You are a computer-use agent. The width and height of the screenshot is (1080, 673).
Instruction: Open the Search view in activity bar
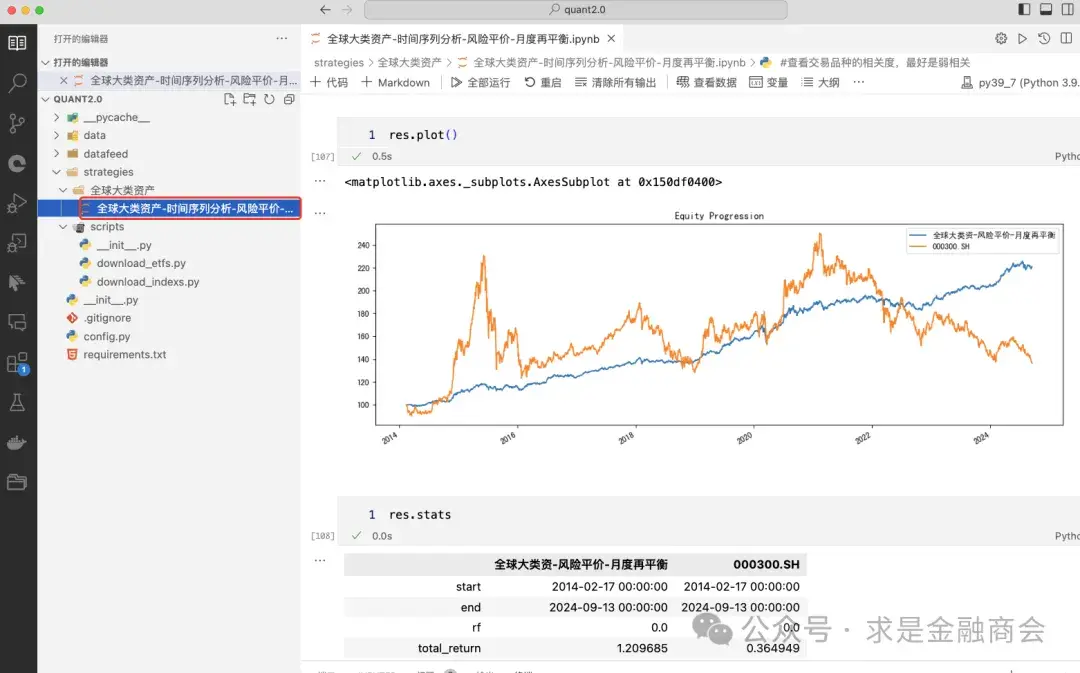pyautogui.click(x=17, y=83)
